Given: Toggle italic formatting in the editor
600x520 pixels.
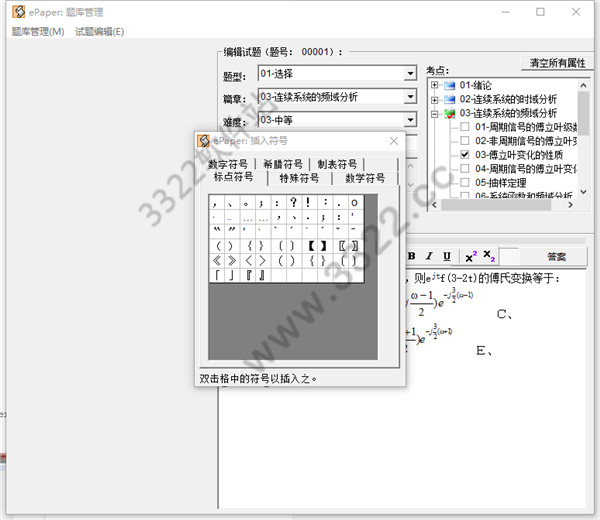Looking at the screenshot, I should coord(430,256).
